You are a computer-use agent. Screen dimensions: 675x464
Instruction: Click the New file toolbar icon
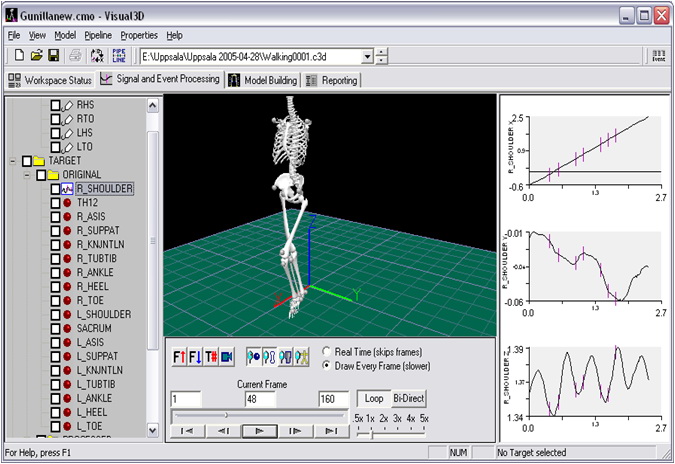[18, 57]
